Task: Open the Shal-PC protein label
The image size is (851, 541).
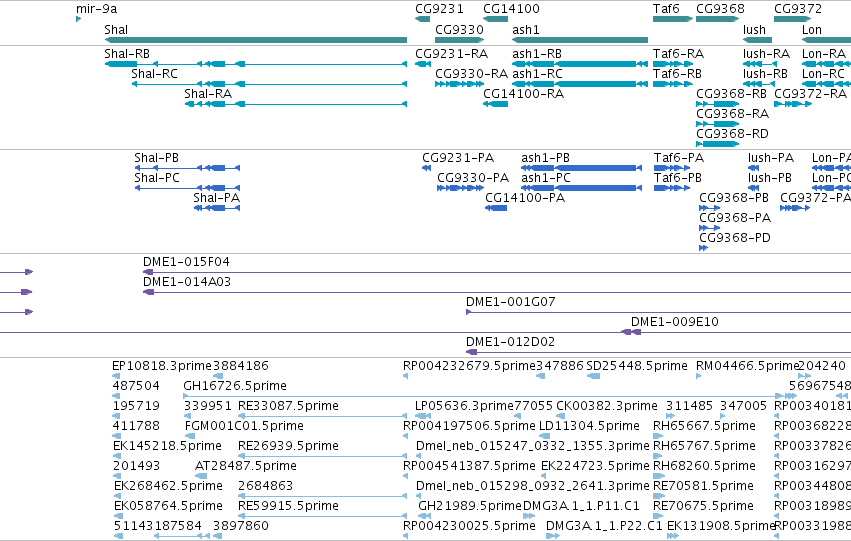Action: pos(157,178)
